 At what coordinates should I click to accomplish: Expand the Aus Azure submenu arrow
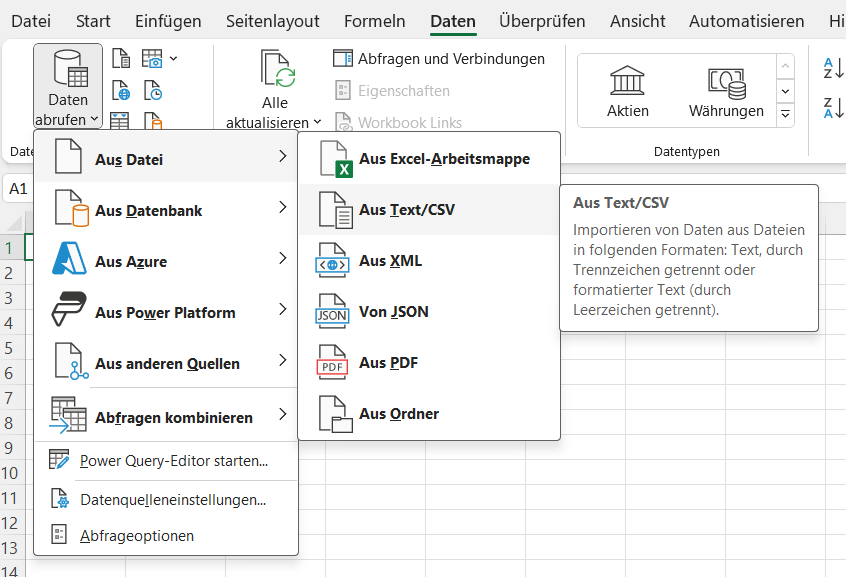point(283,259)
